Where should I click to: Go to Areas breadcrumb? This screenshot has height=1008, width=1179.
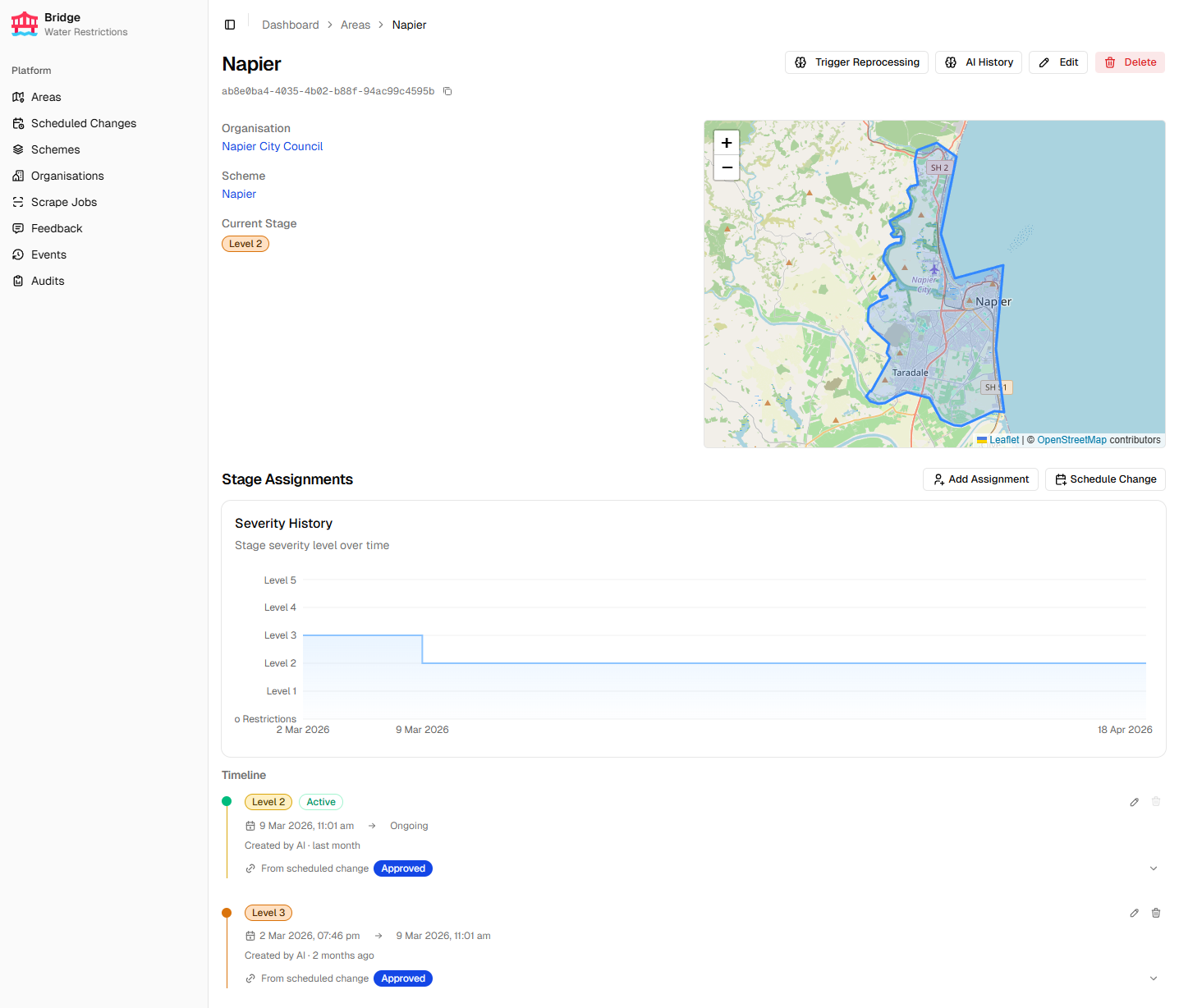(355, 25)
